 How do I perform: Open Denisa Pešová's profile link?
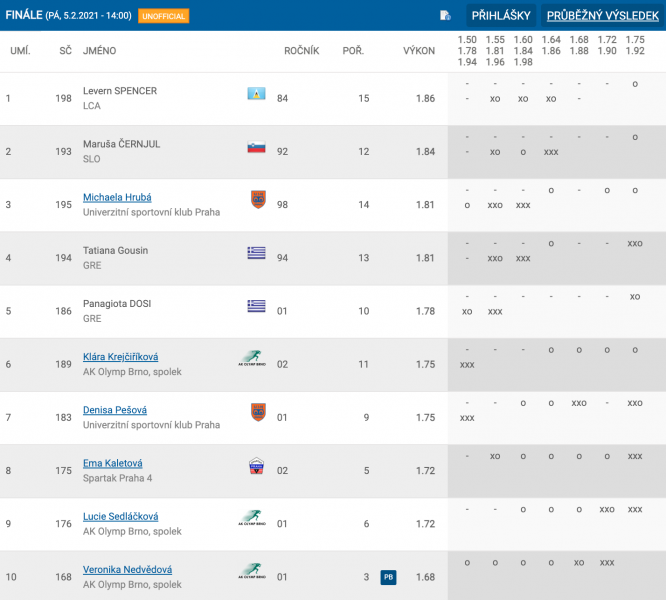[115, 410]
